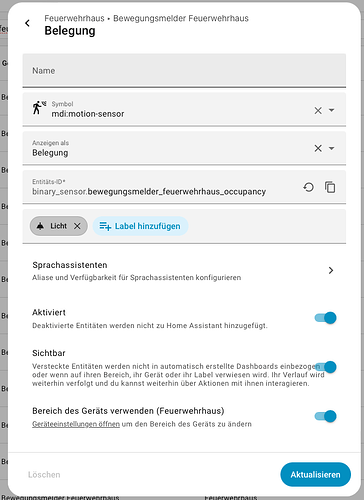This screenshot has height=500, width=364.
Task: Focus the Name input field
Action: [184, 70]
